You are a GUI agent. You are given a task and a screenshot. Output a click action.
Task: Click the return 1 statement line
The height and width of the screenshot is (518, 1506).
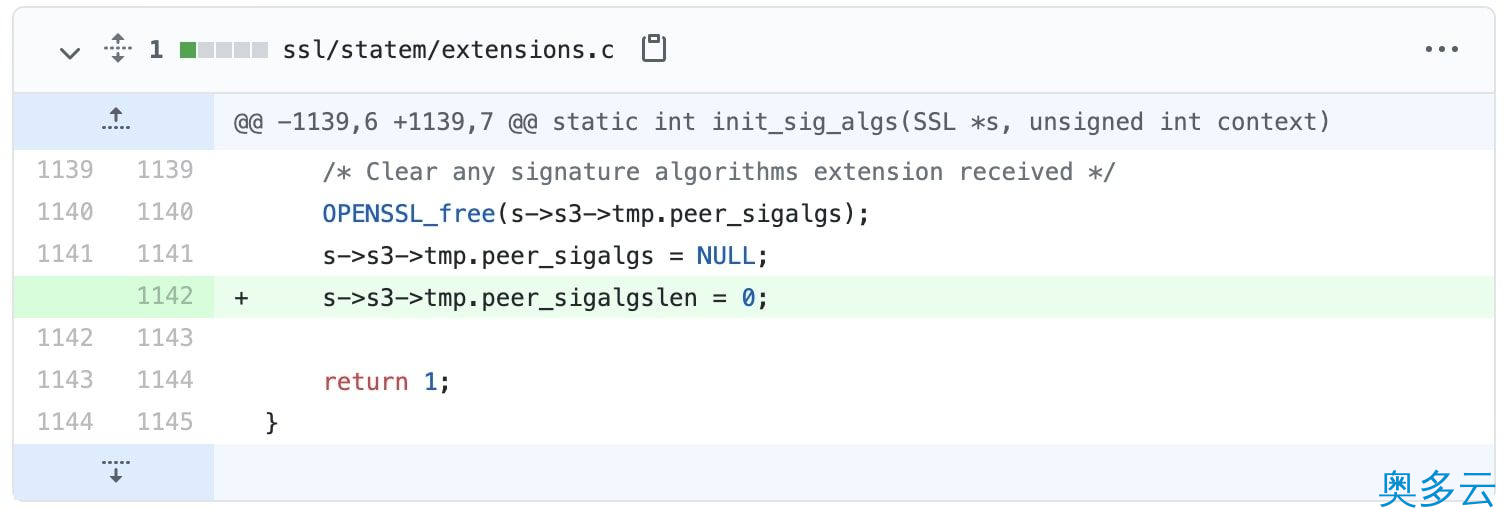386,381
